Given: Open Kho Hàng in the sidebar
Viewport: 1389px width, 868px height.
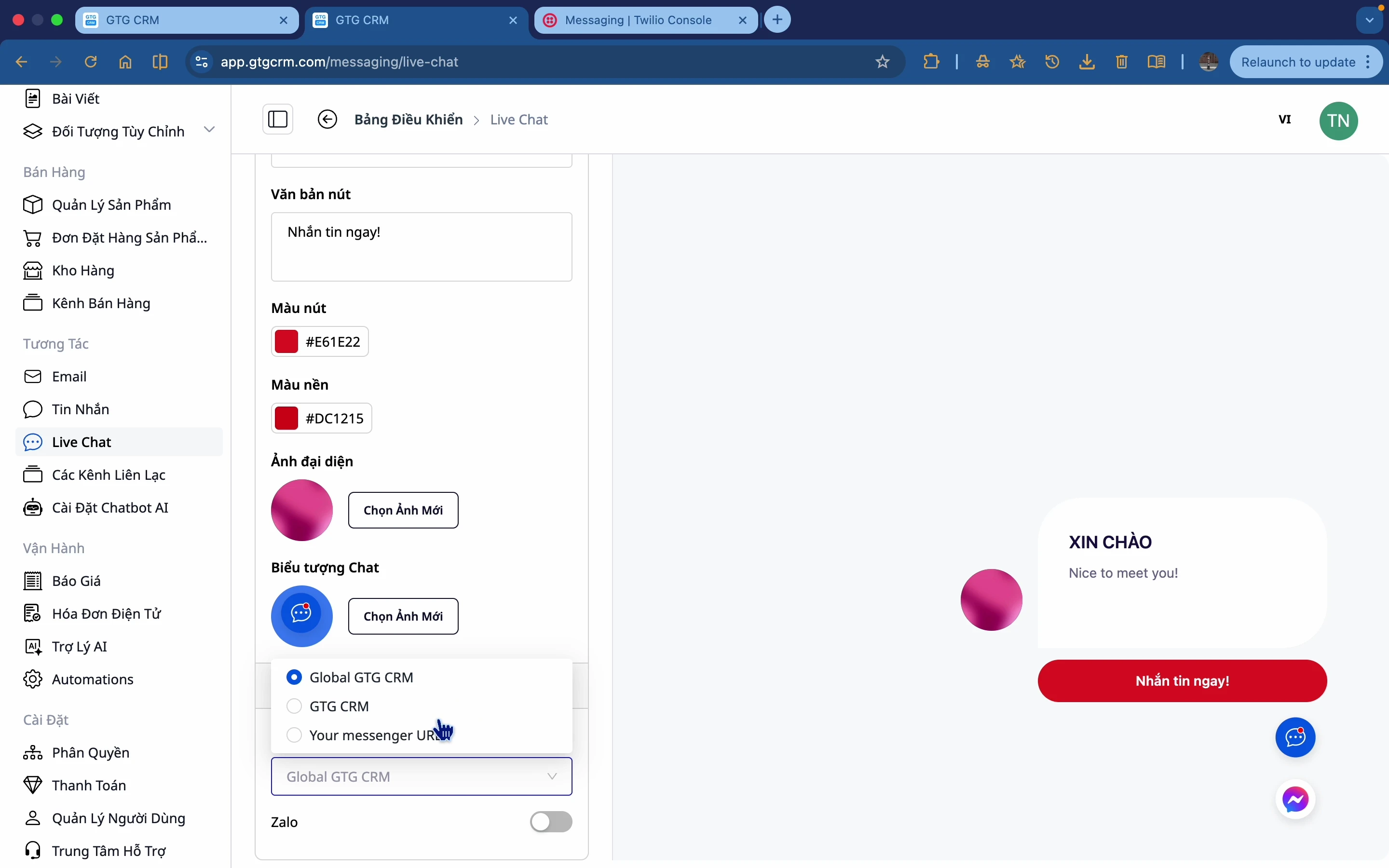Looking at the screenshot, I should 82,271.
